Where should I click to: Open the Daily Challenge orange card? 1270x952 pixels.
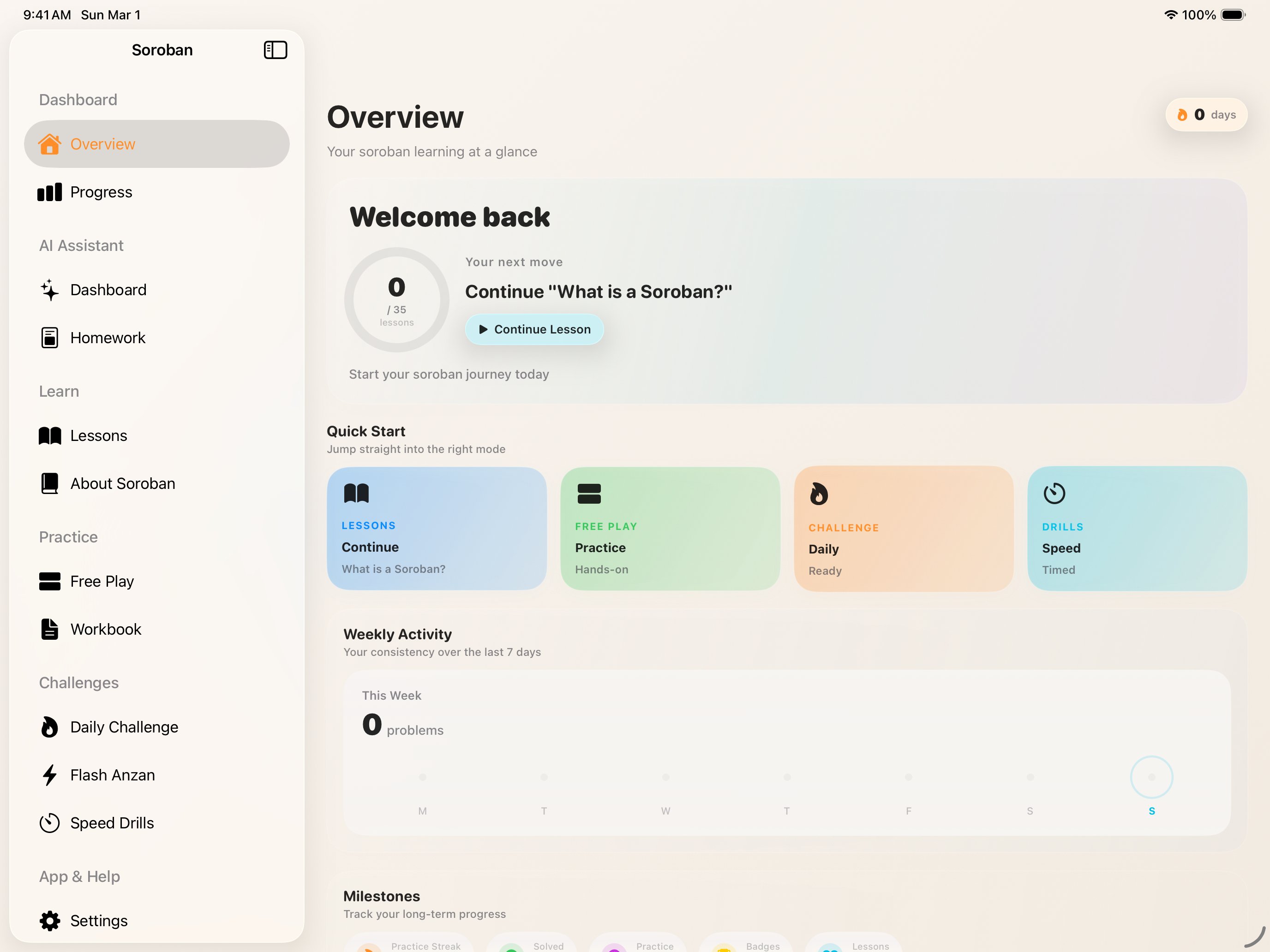click(903, 529)
